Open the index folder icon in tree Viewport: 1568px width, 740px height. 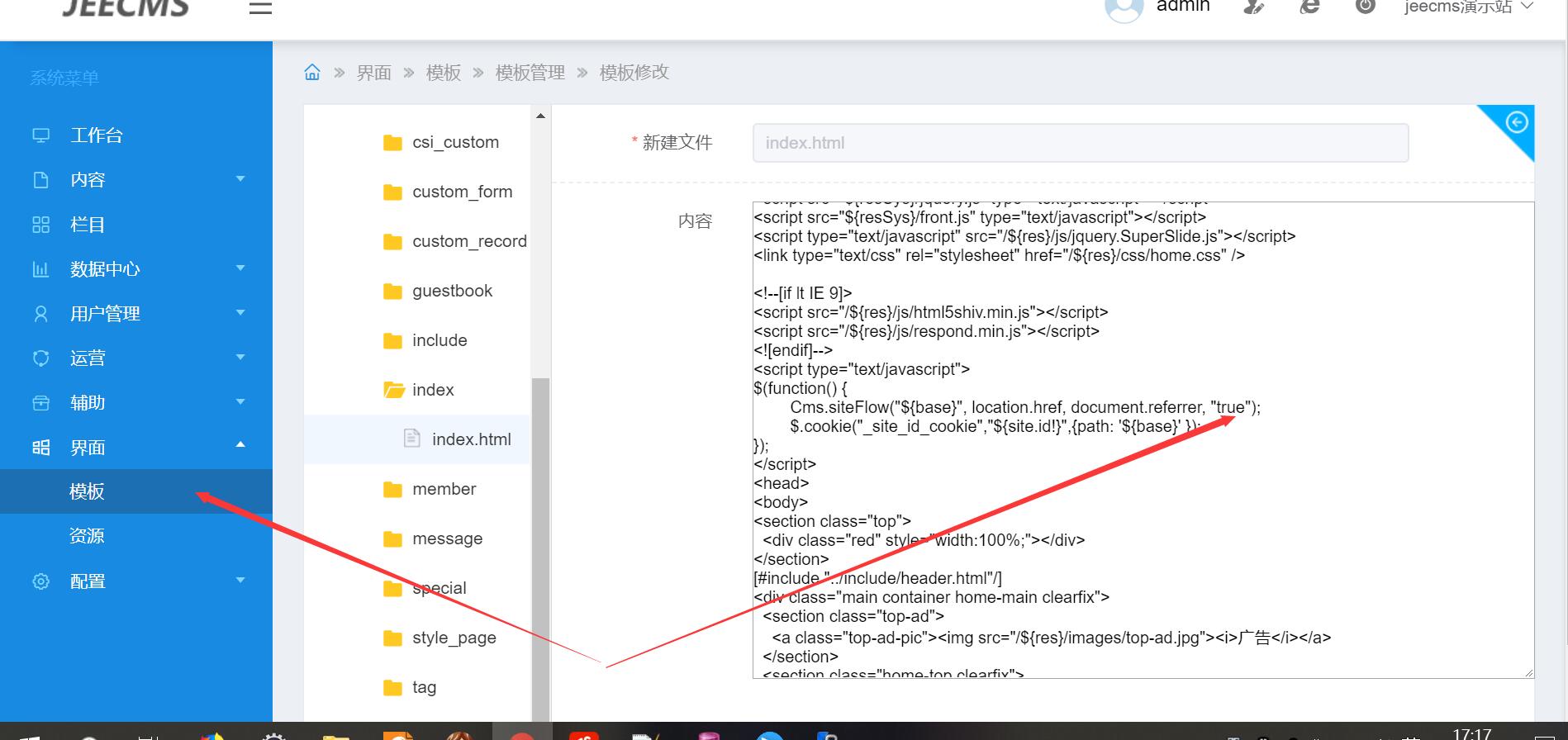[393, 390]
